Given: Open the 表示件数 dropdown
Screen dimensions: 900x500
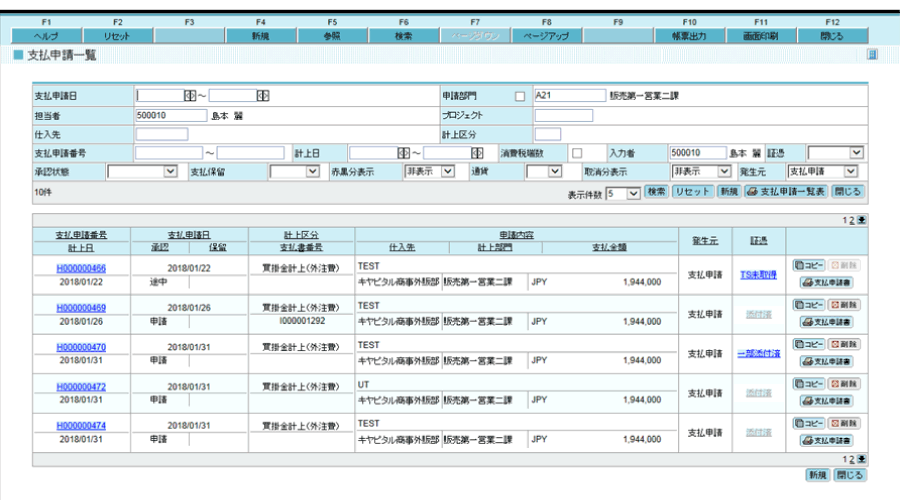Looking at the screenshot, I should [x=623, y=193].
